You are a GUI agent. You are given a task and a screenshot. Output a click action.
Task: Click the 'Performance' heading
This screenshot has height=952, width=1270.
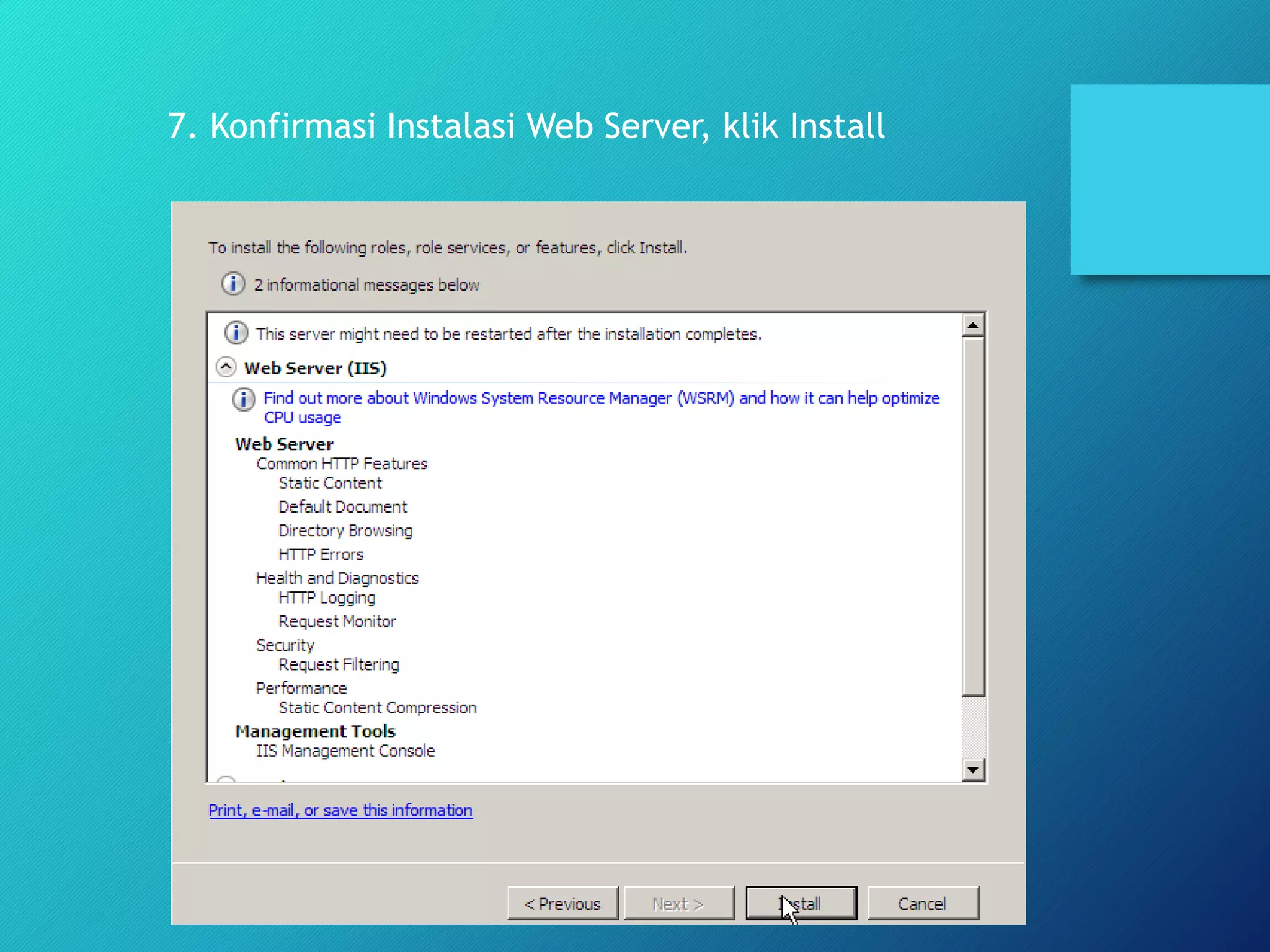[301, 688]
